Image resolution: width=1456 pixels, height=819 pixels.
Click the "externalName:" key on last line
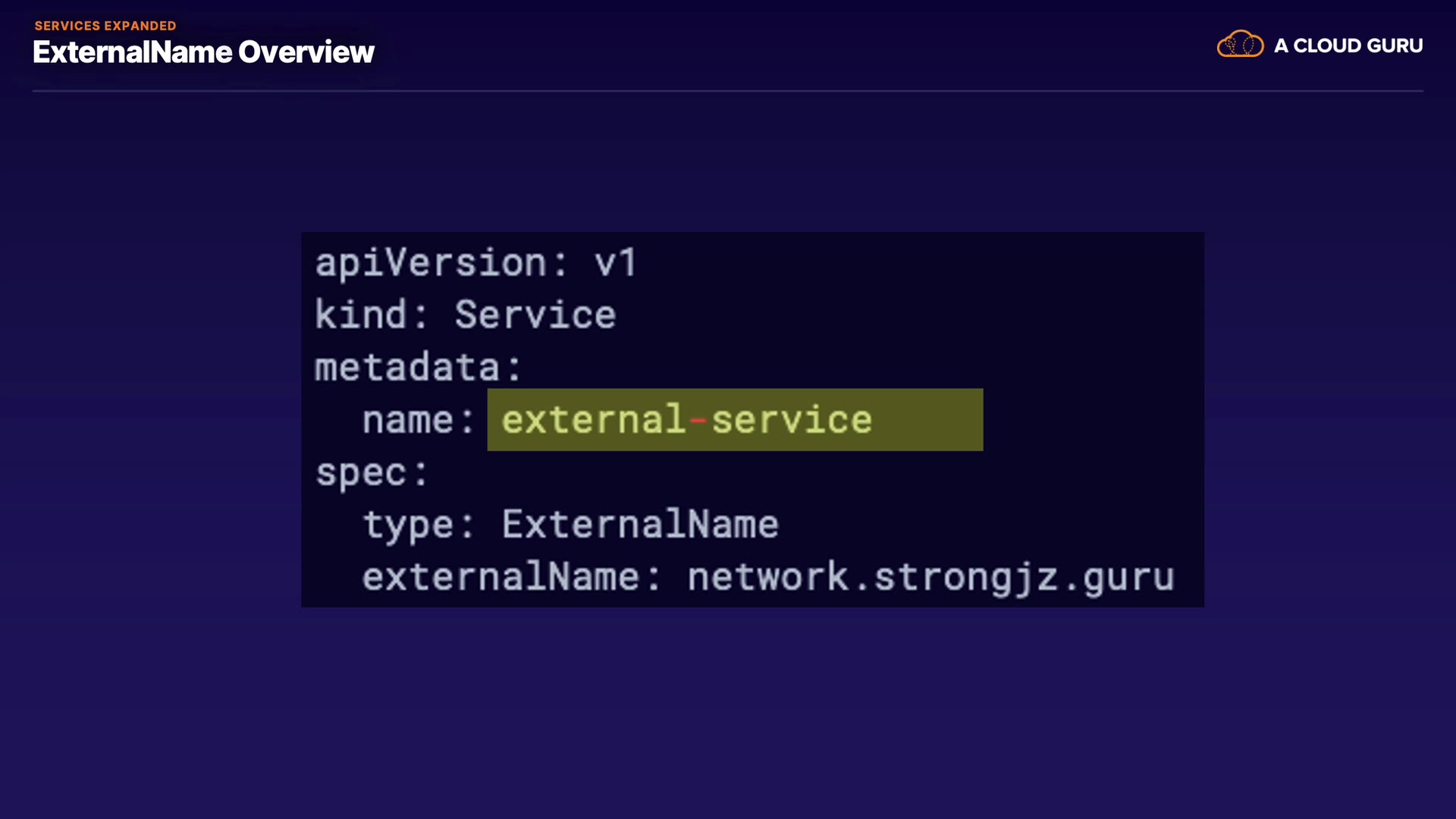tap(512, 577)
